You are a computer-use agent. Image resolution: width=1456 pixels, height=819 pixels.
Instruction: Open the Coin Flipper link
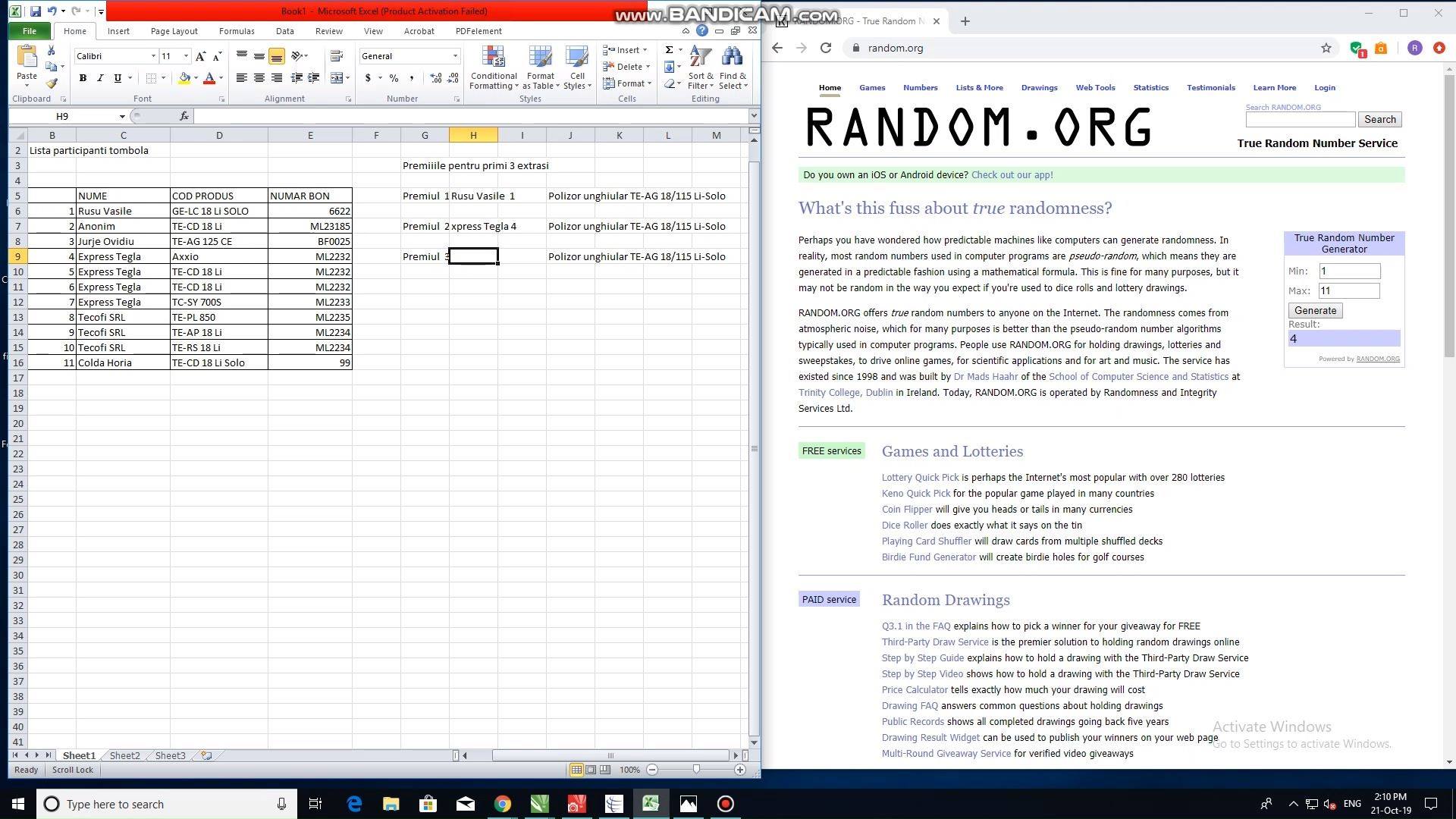coord(907,510)
